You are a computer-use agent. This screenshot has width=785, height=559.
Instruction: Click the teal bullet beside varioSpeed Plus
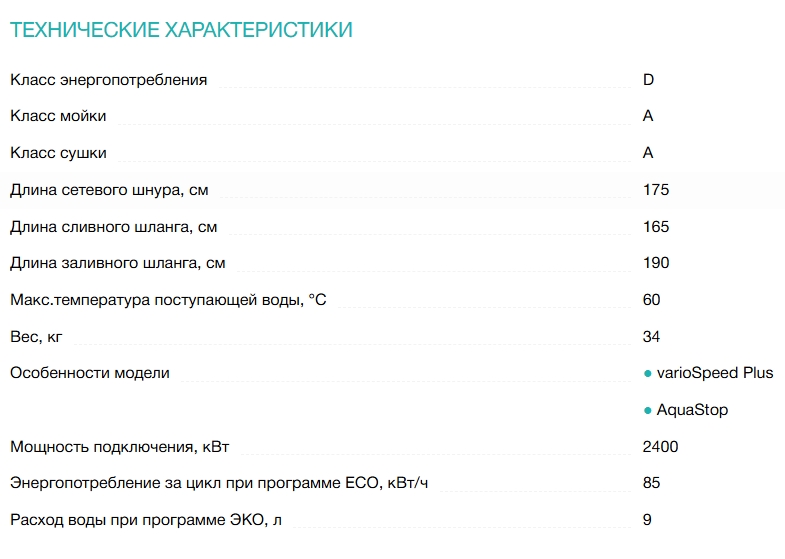[x=648, y=373]
